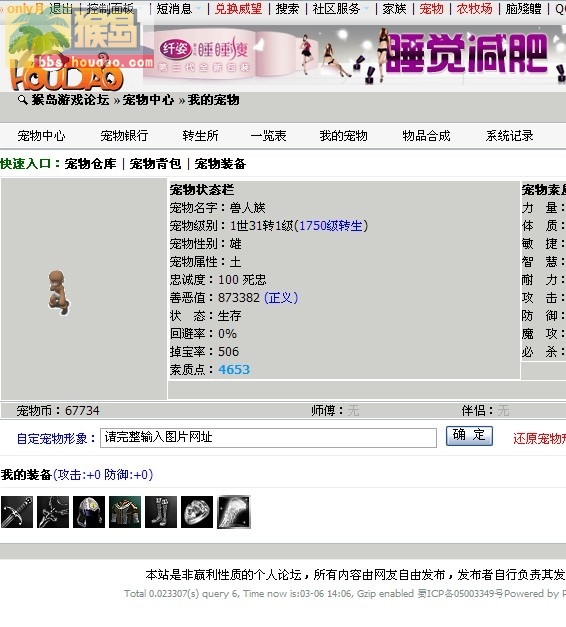Open the 脑残體 top menu item
This screenshot has height=627, width=566.
coord(524,9)
